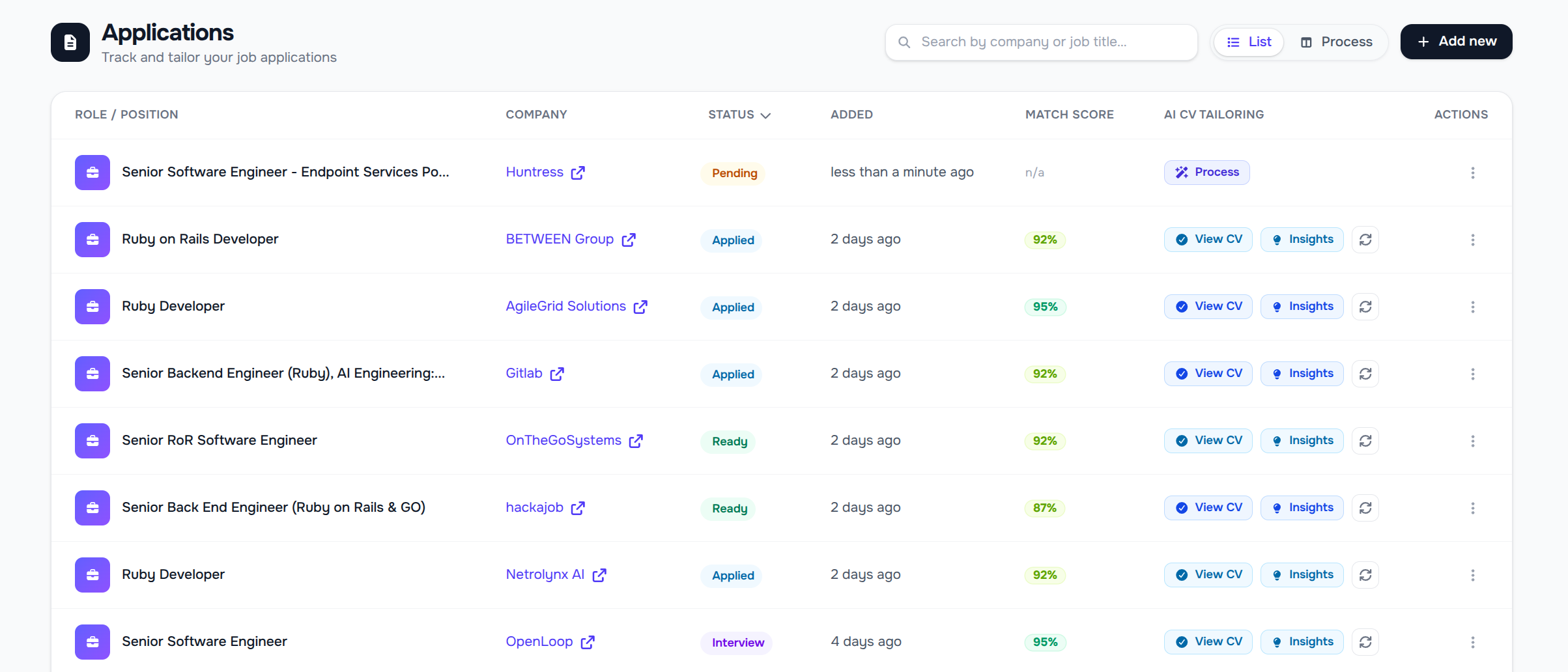Open actions menu for OpenLoop row

point(1472,642)
